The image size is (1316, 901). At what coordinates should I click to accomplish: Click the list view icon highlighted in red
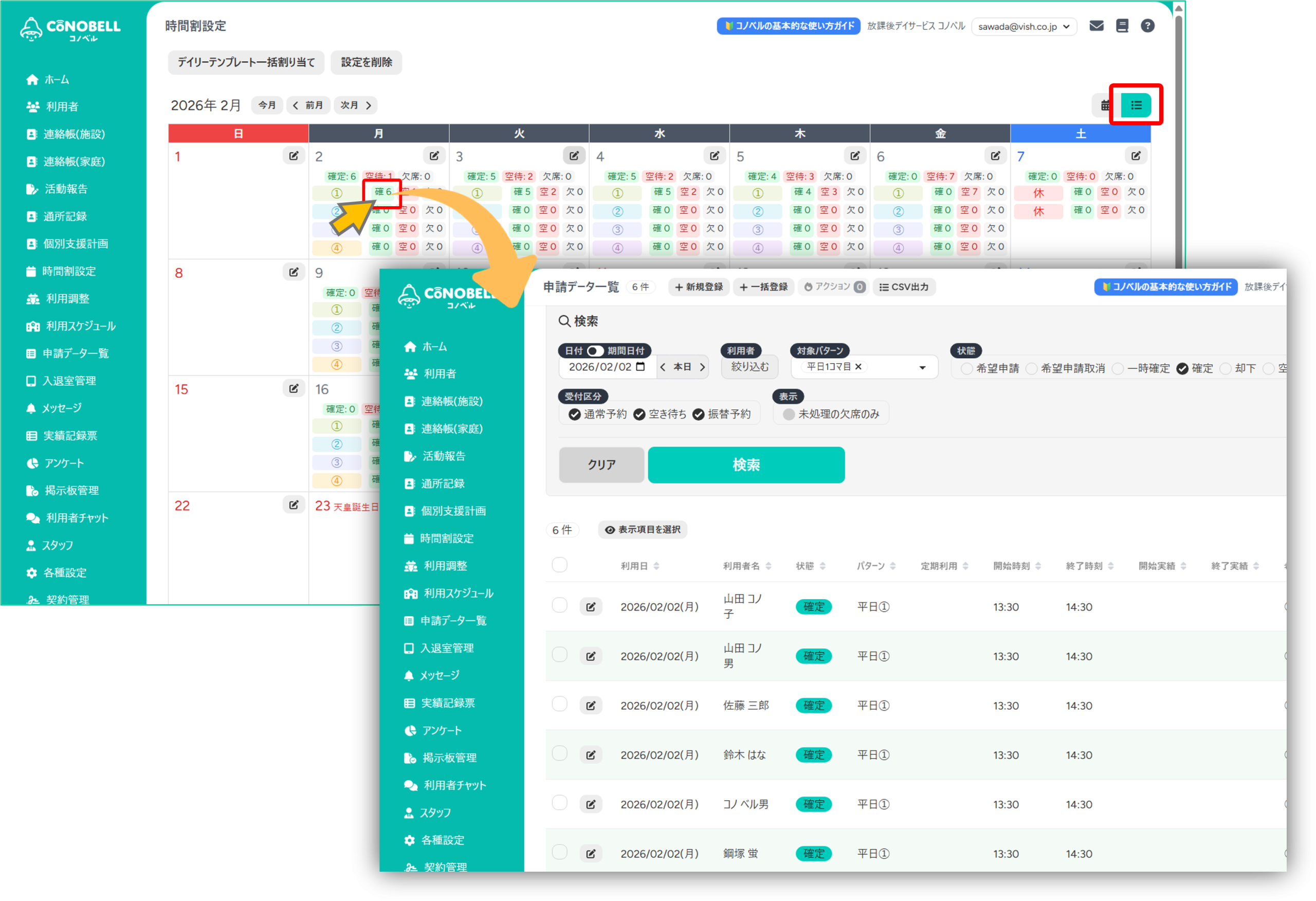[1136, 105]
